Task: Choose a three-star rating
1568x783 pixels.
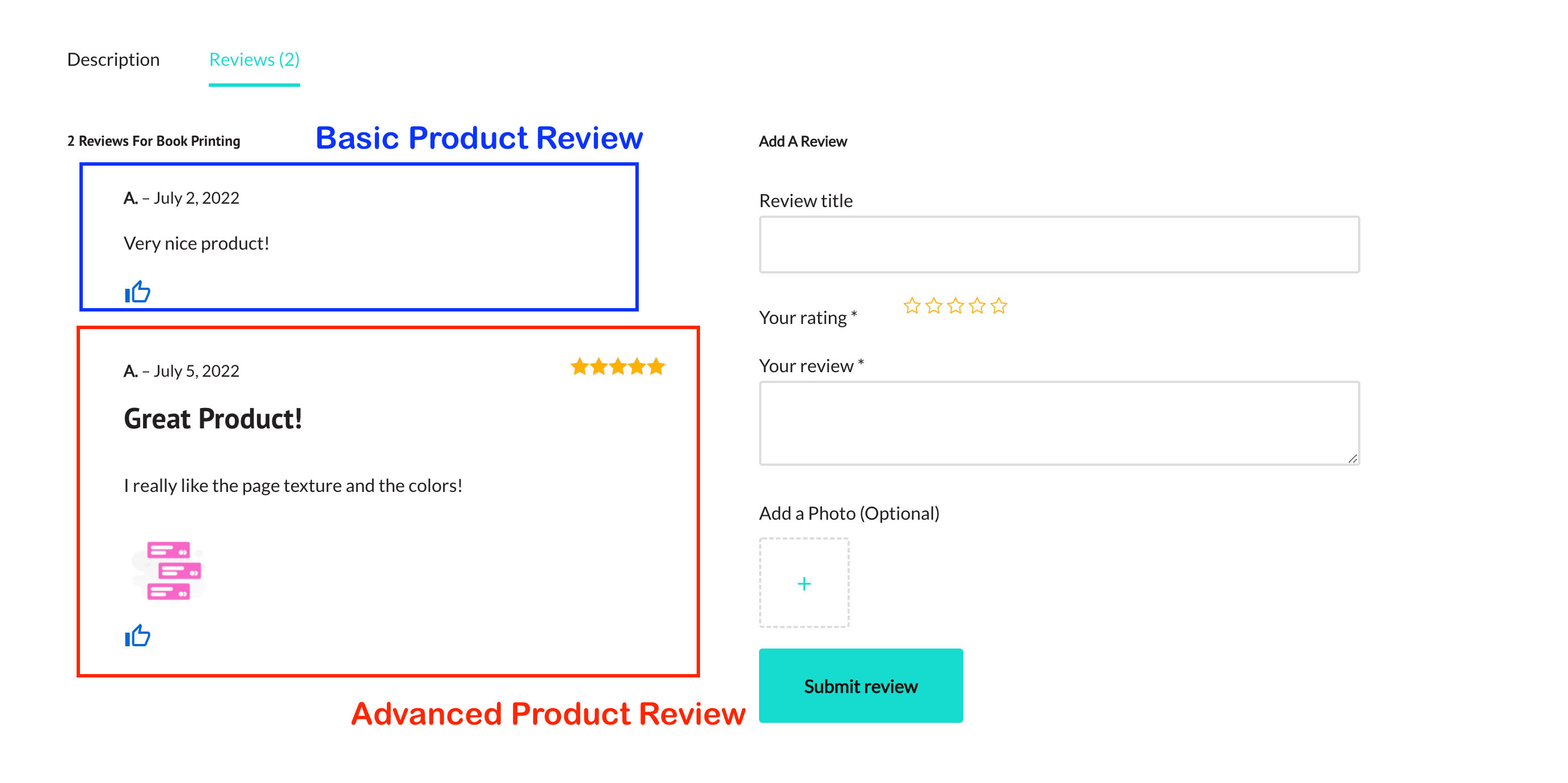Action: point(955,306)
